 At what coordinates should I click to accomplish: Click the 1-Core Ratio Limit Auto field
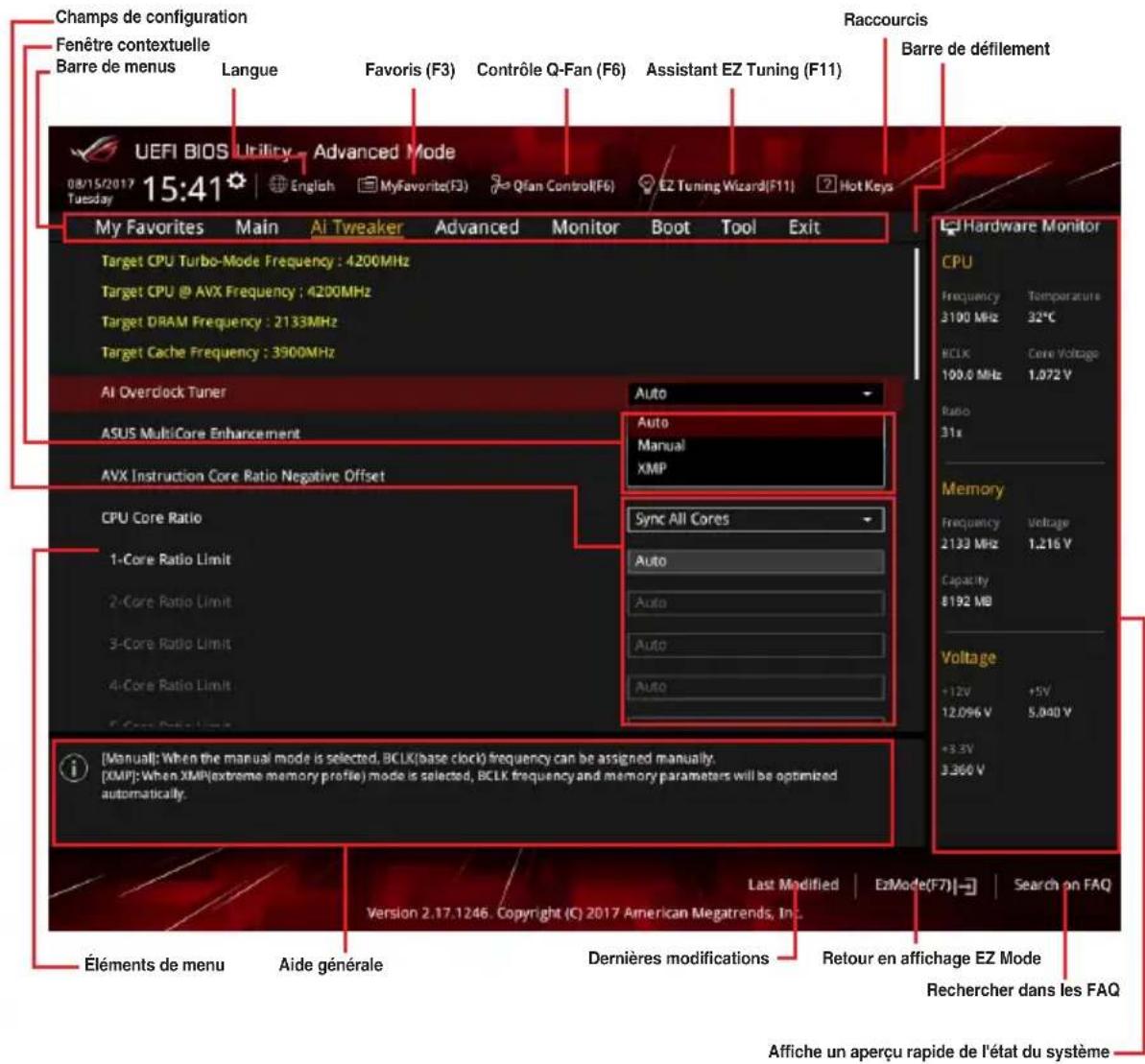pos(755,561)
